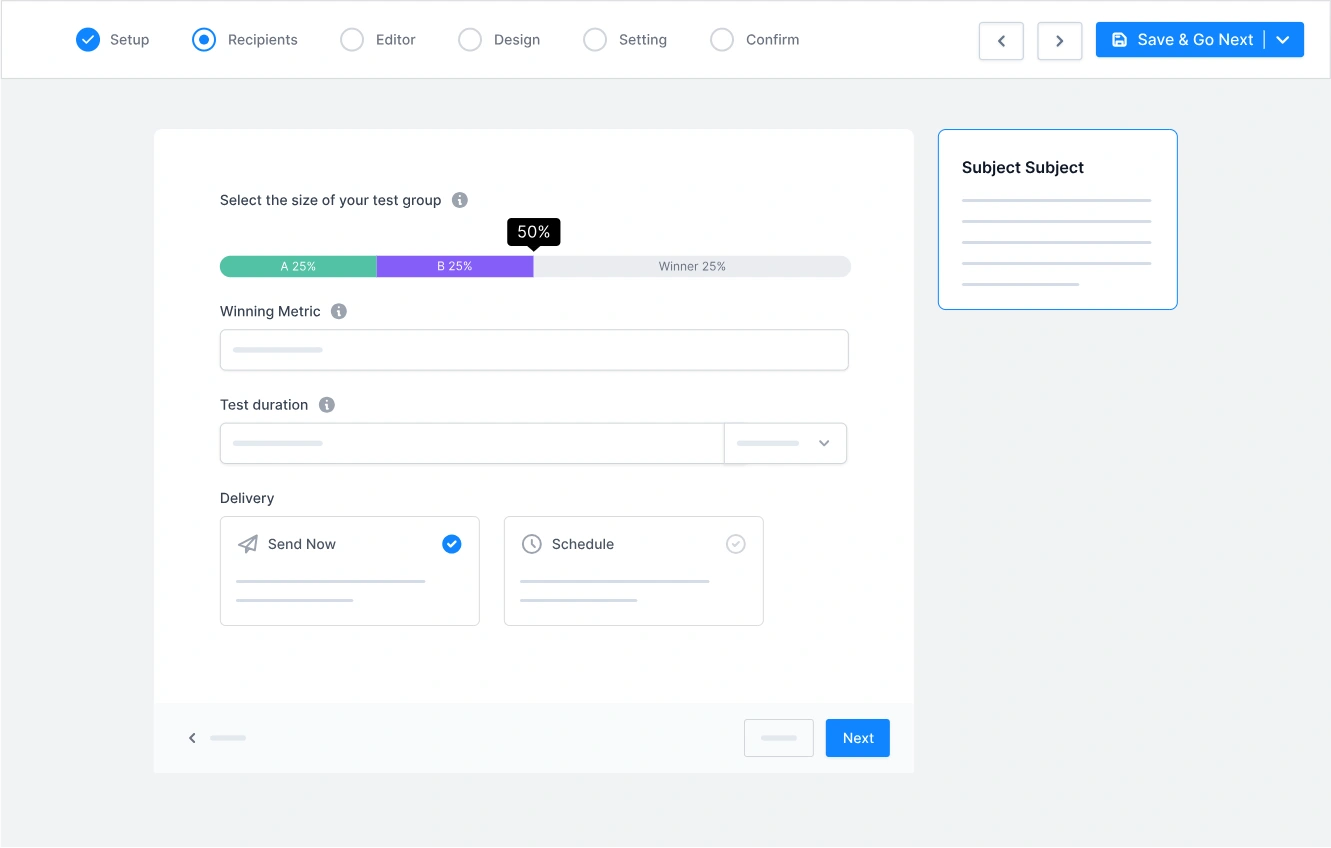
Task: Click the back chevron in the card footer
Action: coord(192,738)
